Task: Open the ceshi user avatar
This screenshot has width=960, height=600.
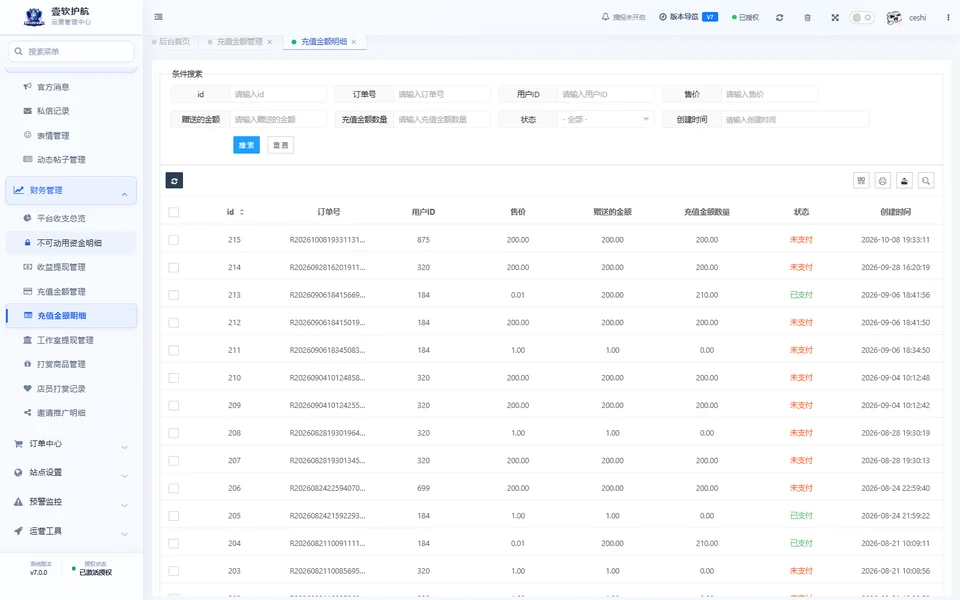Action: click(894, 18)
